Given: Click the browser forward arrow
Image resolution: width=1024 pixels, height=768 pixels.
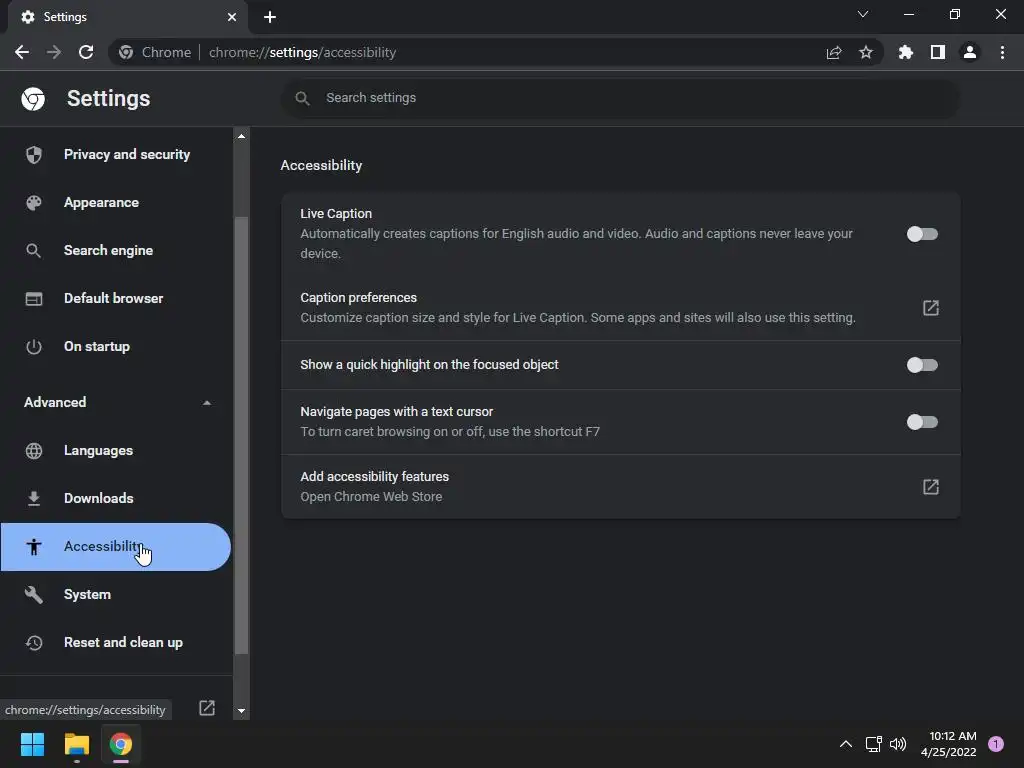Looking at the screenshot, I should (x=54, y=52).
